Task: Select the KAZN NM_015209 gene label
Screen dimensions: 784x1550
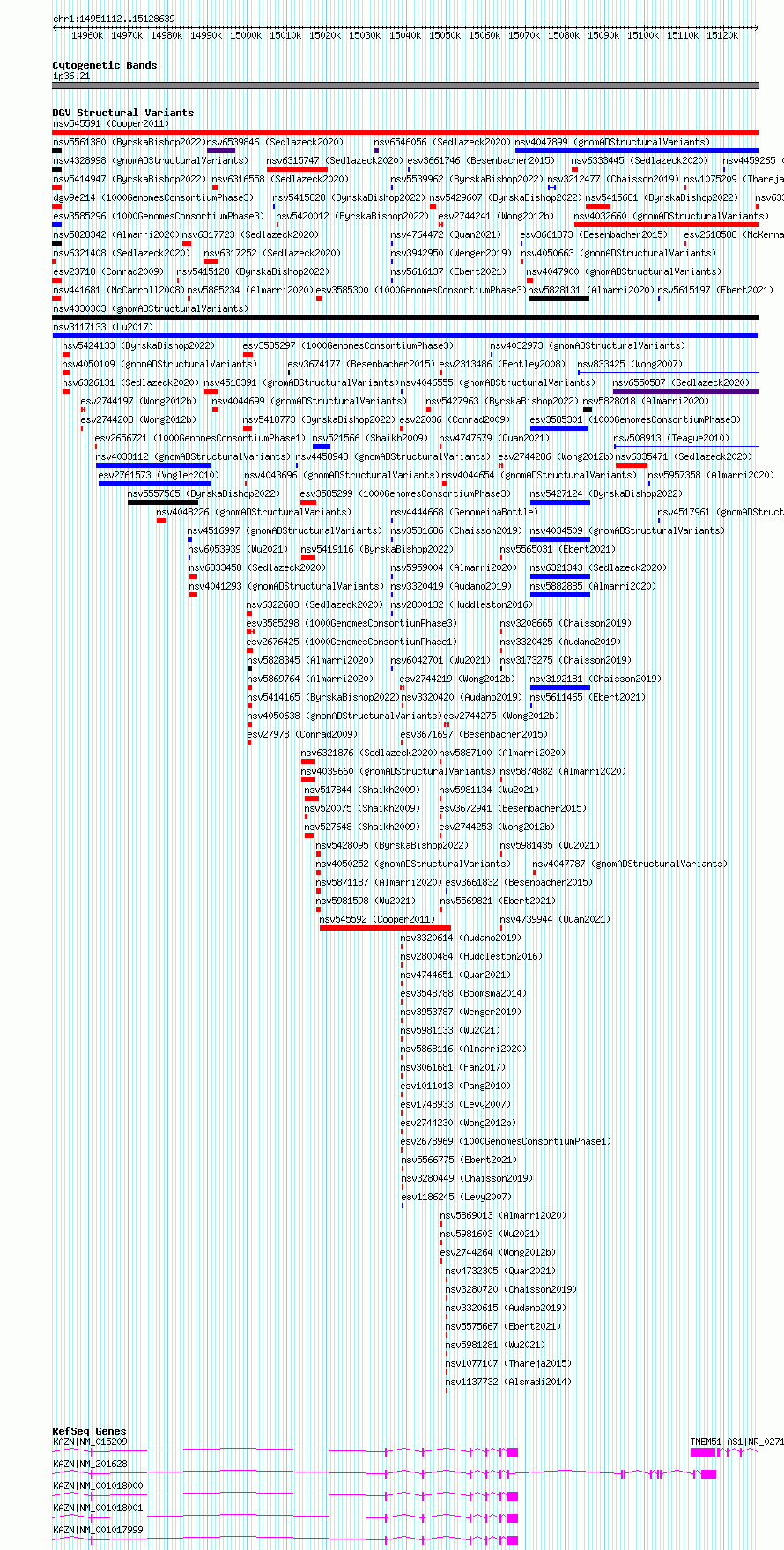Action: 90,1442
